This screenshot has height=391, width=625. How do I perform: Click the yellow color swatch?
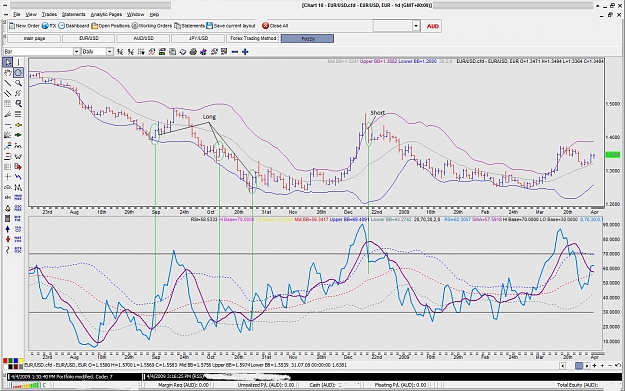pyautogui.click(x=21, y=360)
